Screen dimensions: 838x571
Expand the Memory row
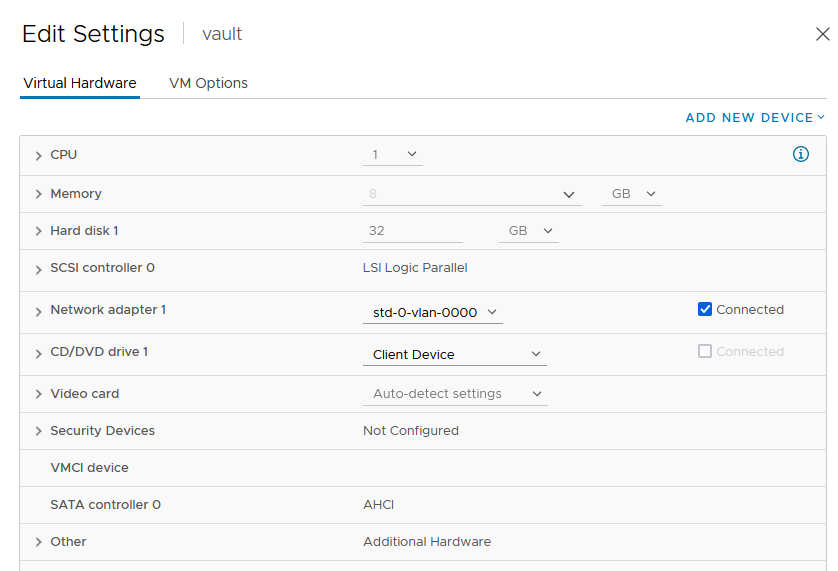(38, 194)
